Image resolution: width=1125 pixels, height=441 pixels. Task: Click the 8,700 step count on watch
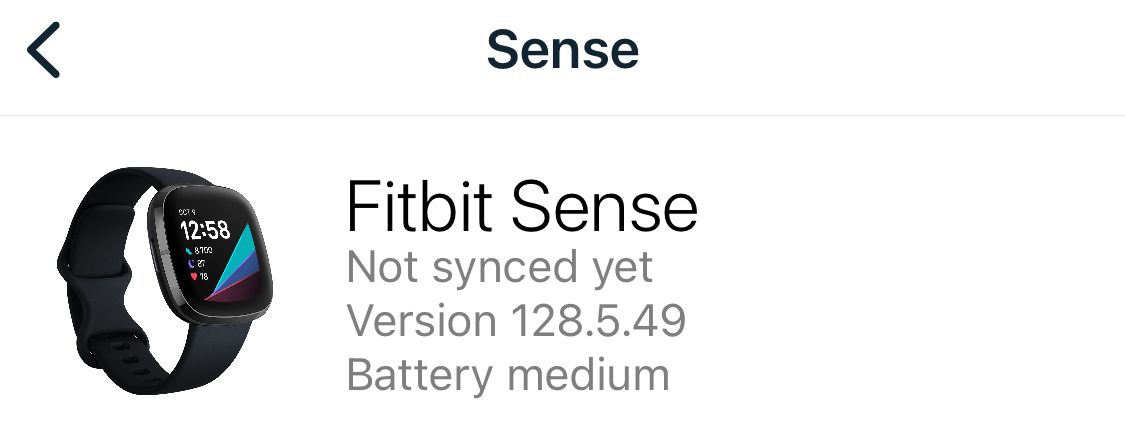203,249
